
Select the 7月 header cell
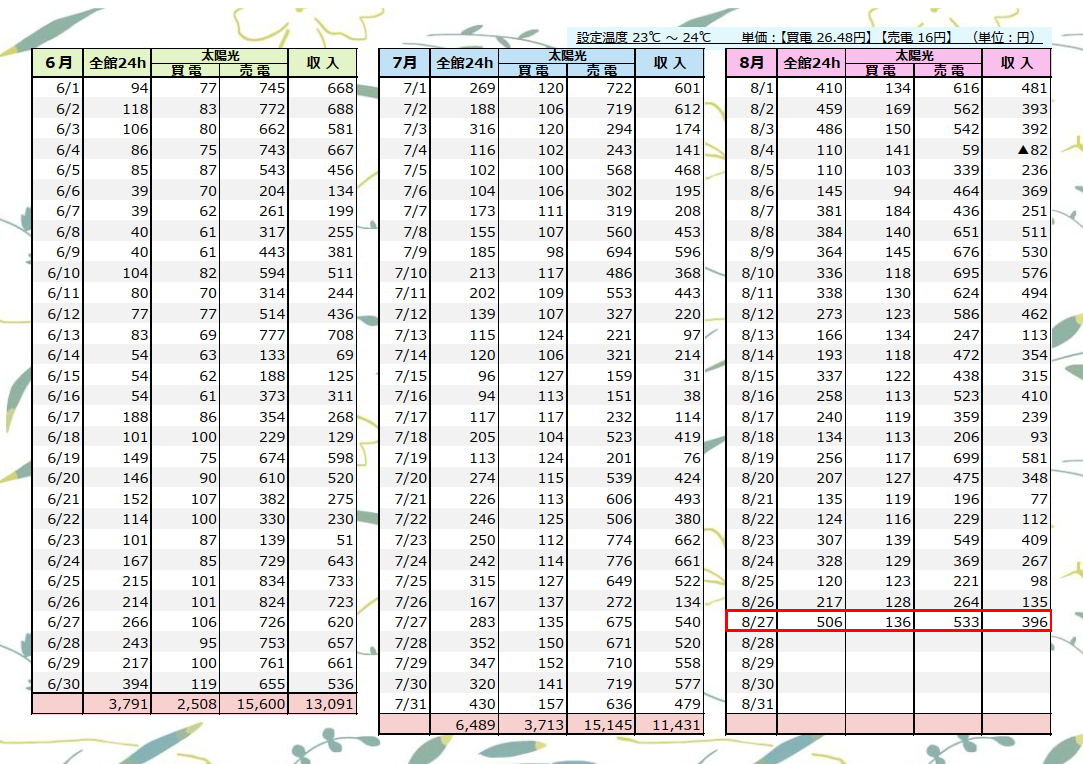[x=404, y=63]
